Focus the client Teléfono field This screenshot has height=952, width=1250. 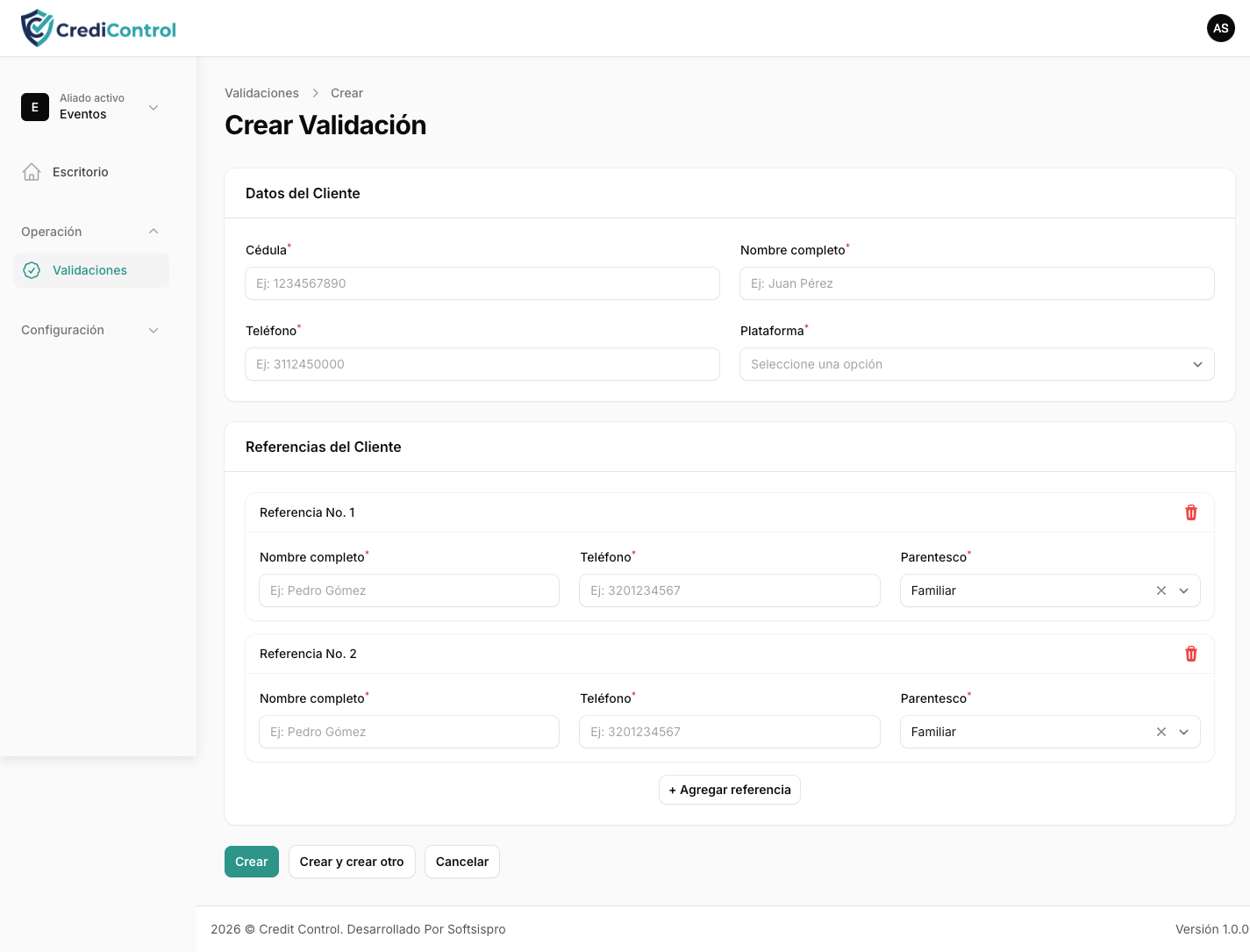tap(482, 364)
